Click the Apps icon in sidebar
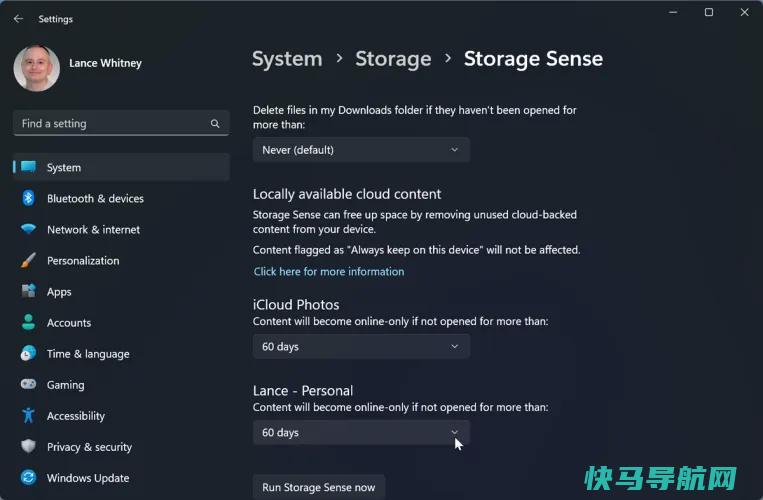Viewport: 763px width, 500px height. [29, 291]
